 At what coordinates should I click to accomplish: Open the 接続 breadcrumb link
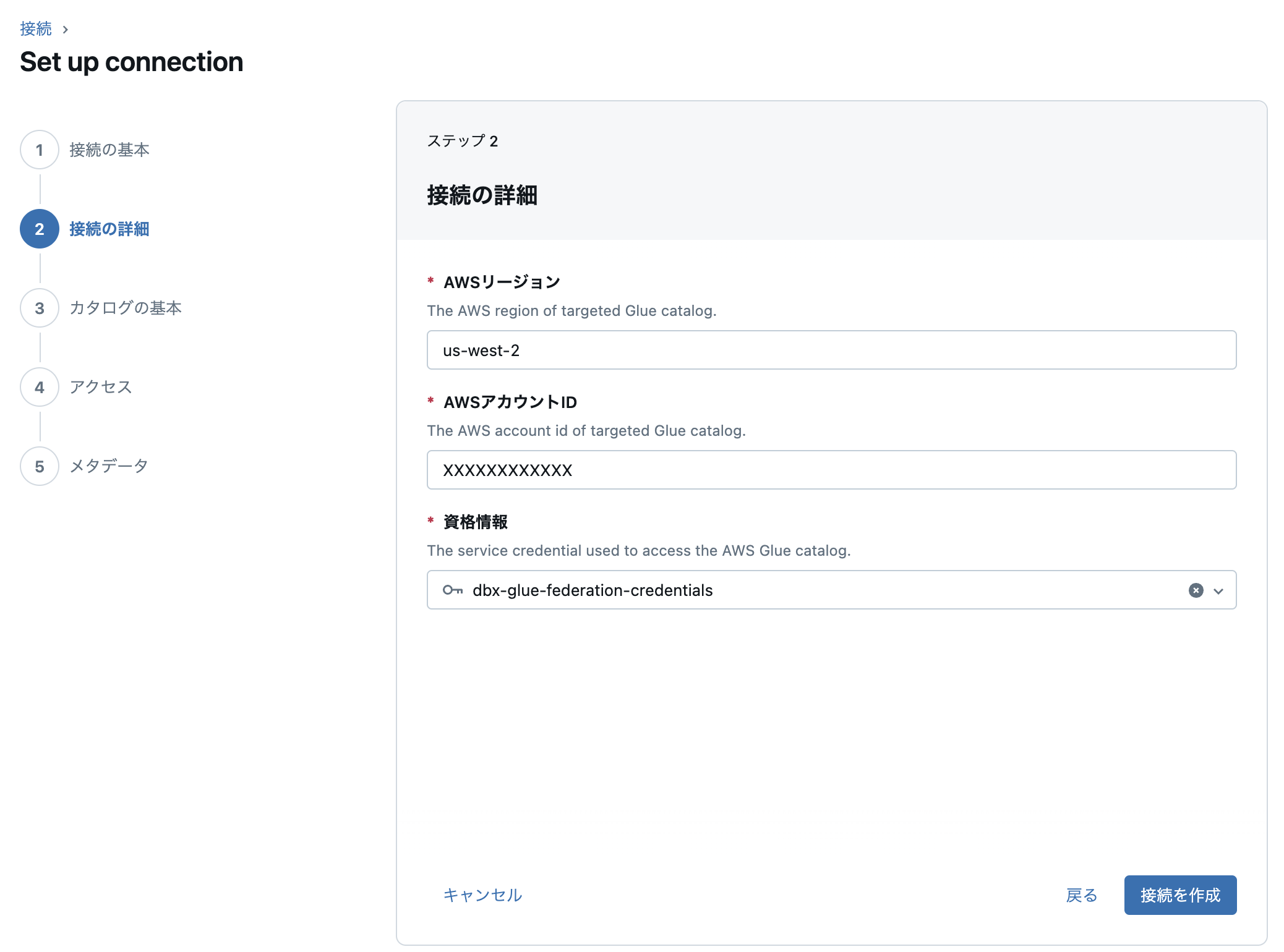pos(36,29)
